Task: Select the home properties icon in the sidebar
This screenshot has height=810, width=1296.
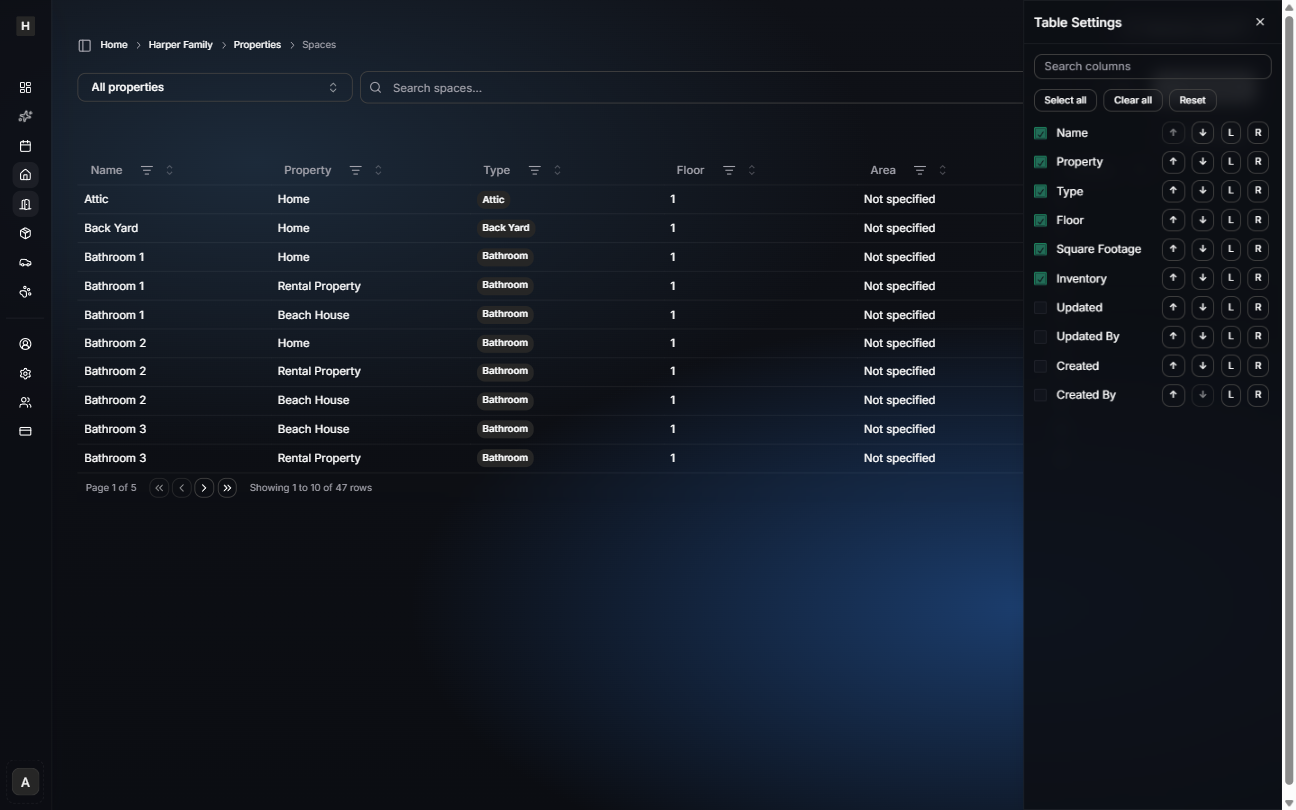Action: (25, 174)
